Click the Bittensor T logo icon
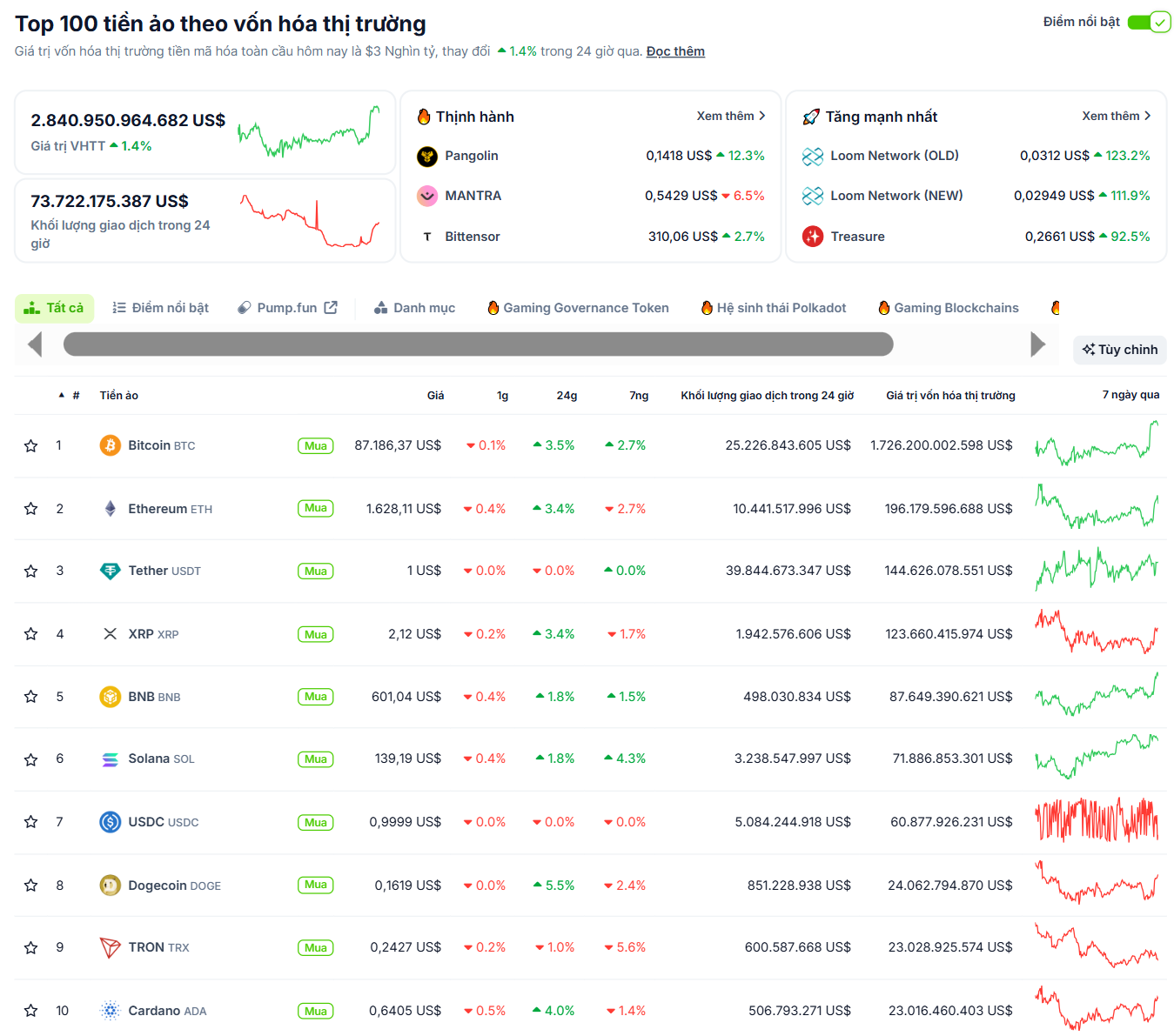 click(426, 237)
